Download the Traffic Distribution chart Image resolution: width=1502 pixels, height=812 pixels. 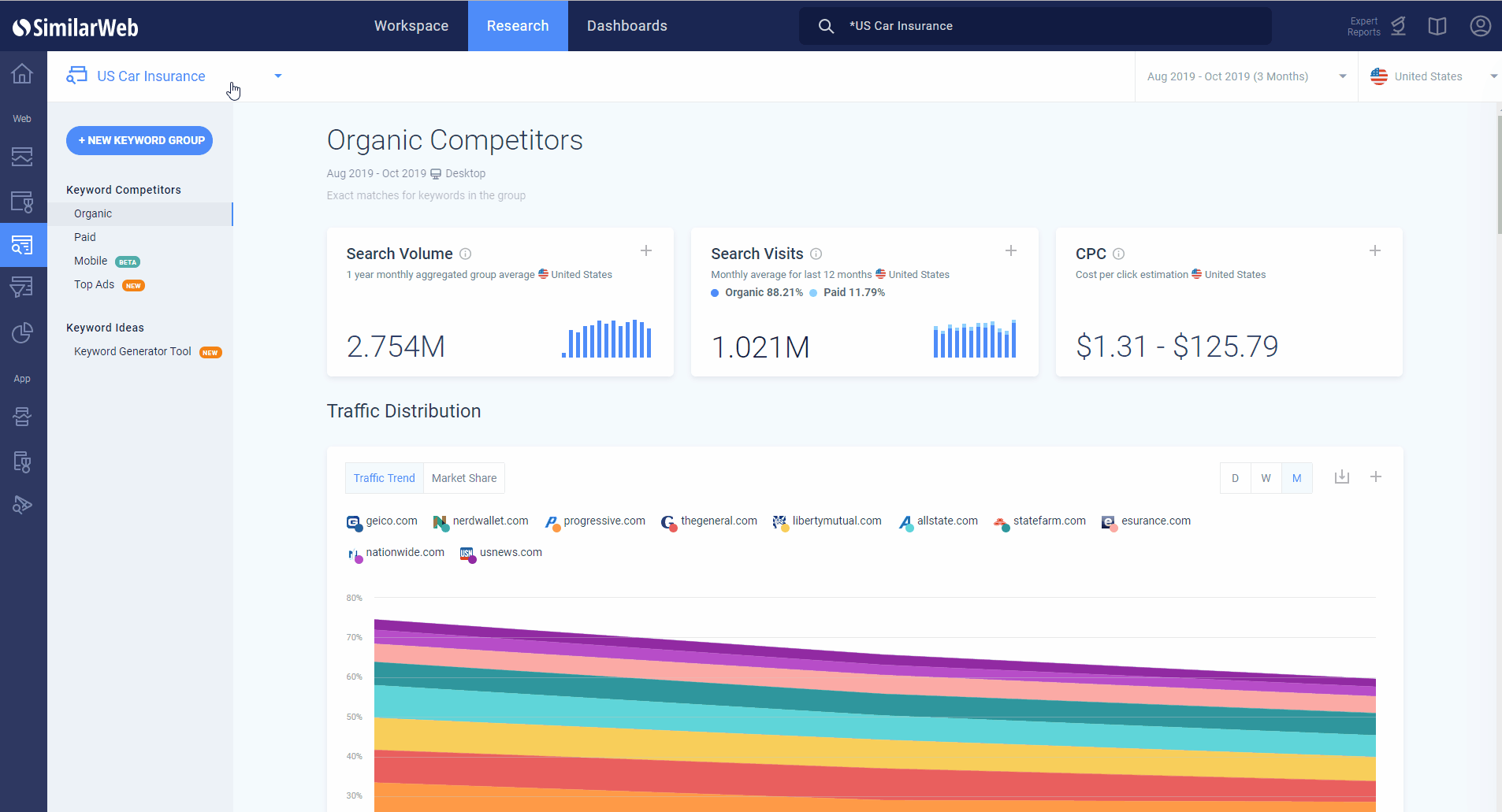tap(1342, 476)
